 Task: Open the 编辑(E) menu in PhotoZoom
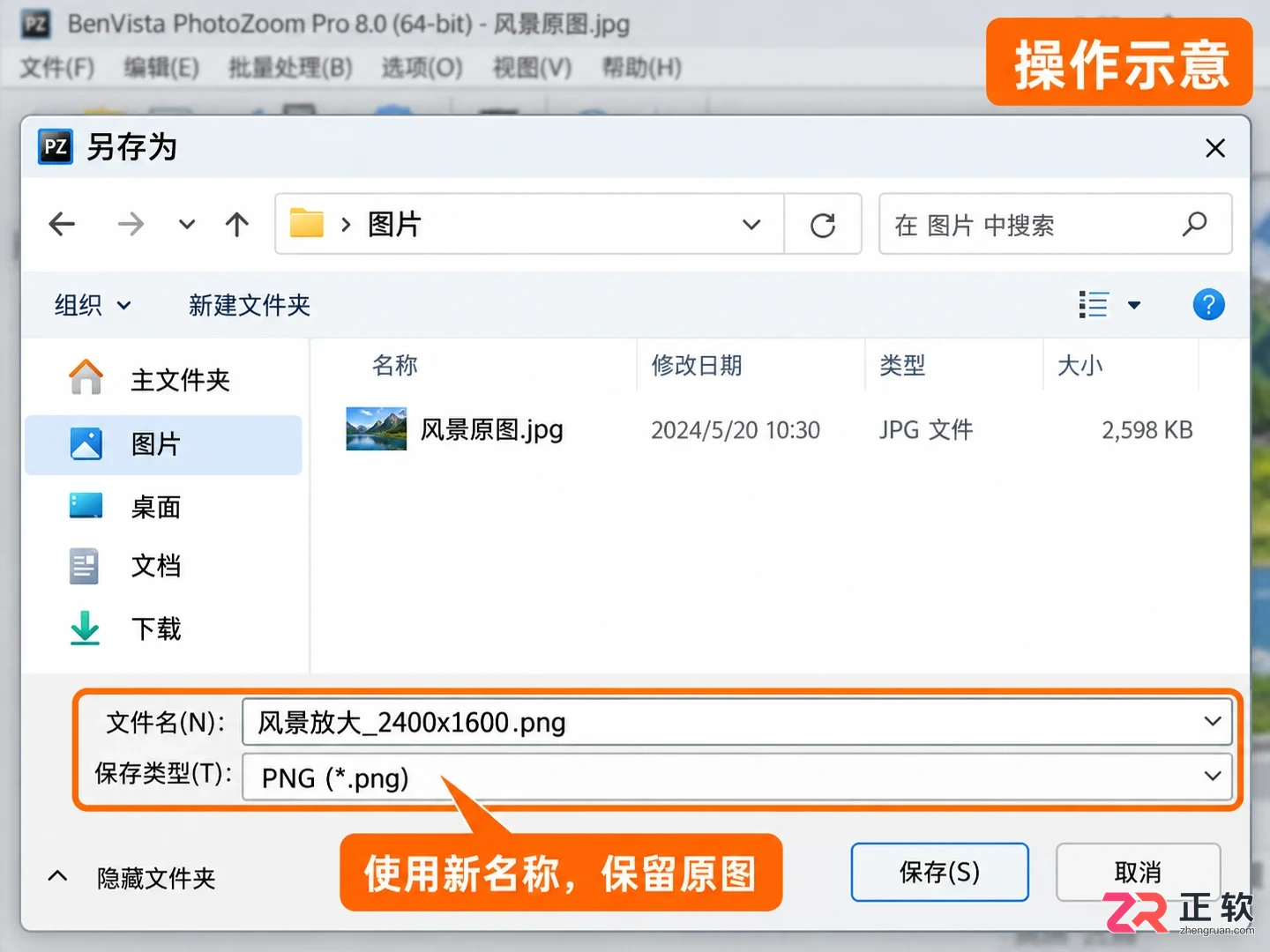(161, 68)
